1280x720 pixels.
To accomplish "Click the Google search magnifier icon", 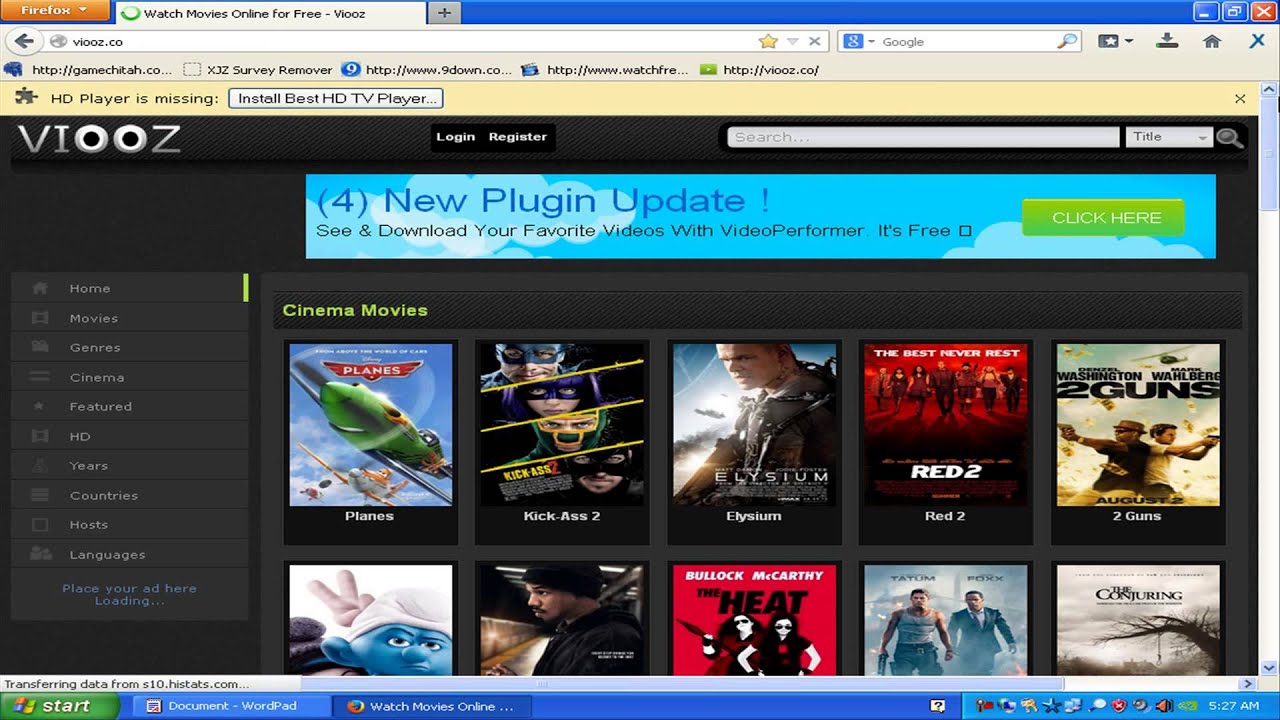I will pyautogui.click(x=1067, y=41).
